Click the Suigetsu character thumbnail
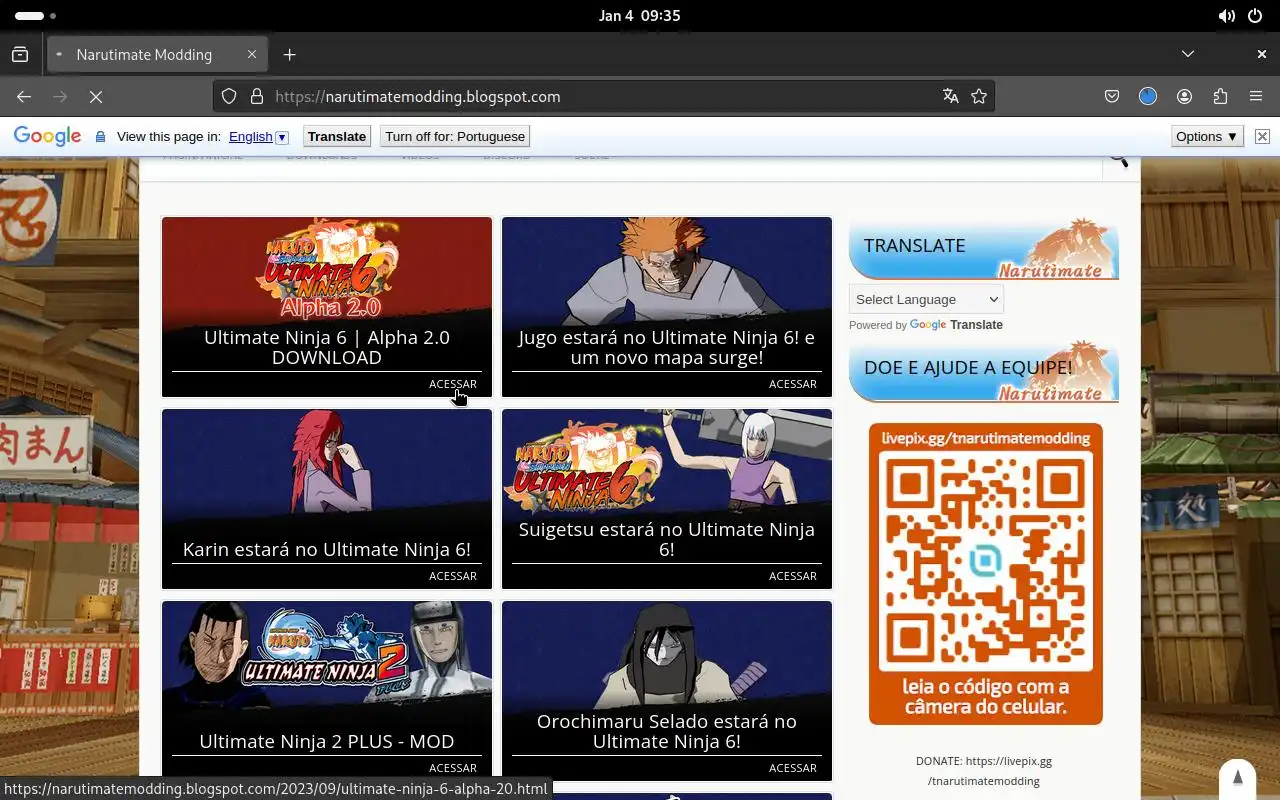The height and width of the screenshot is (800, 1280). [x=667, y=462]
